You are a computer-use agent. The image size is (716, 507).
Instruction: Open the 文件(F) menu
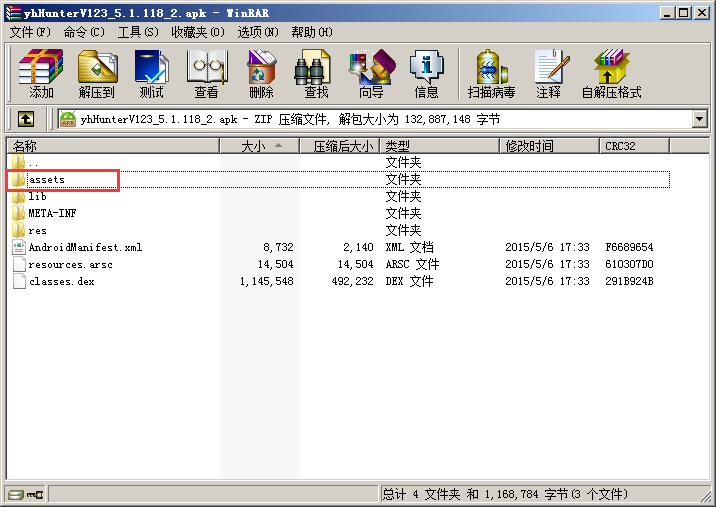(30, 32)
